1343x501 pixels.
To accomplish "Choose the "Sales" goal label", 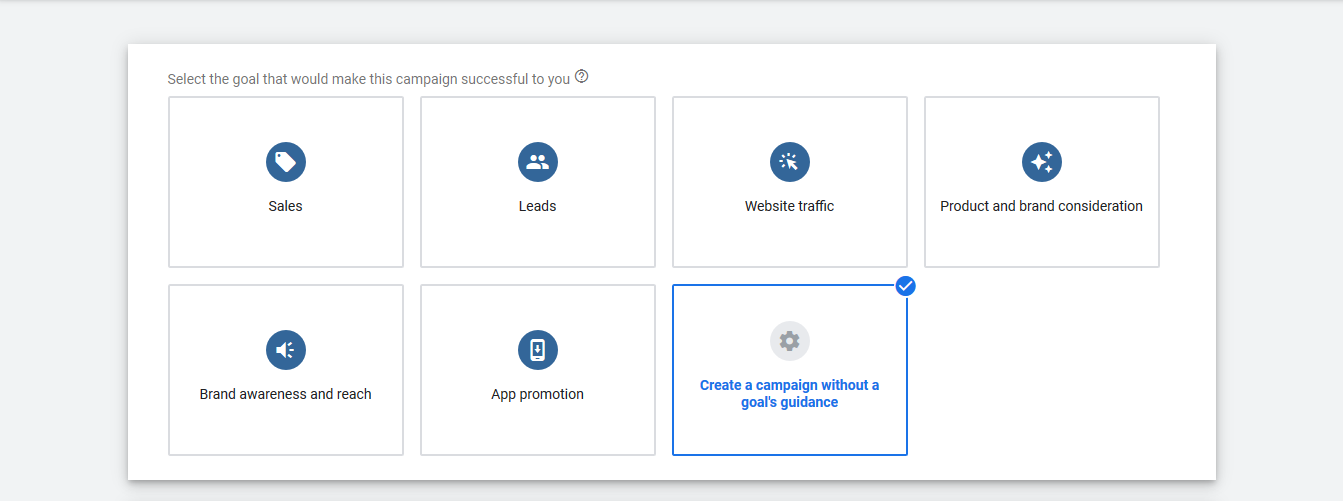I will click(x=285, y=206).
